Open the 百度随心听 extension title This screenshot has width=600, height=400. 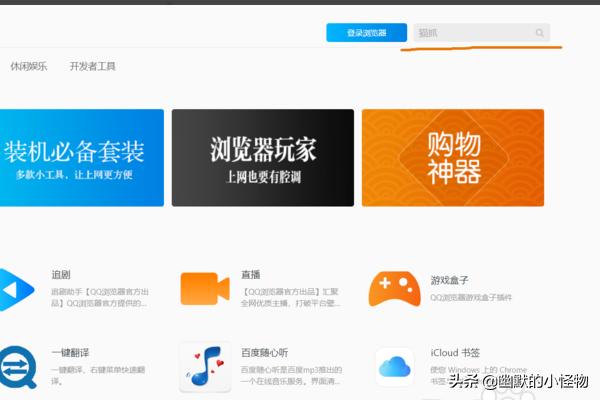click(x=264, y=353)
